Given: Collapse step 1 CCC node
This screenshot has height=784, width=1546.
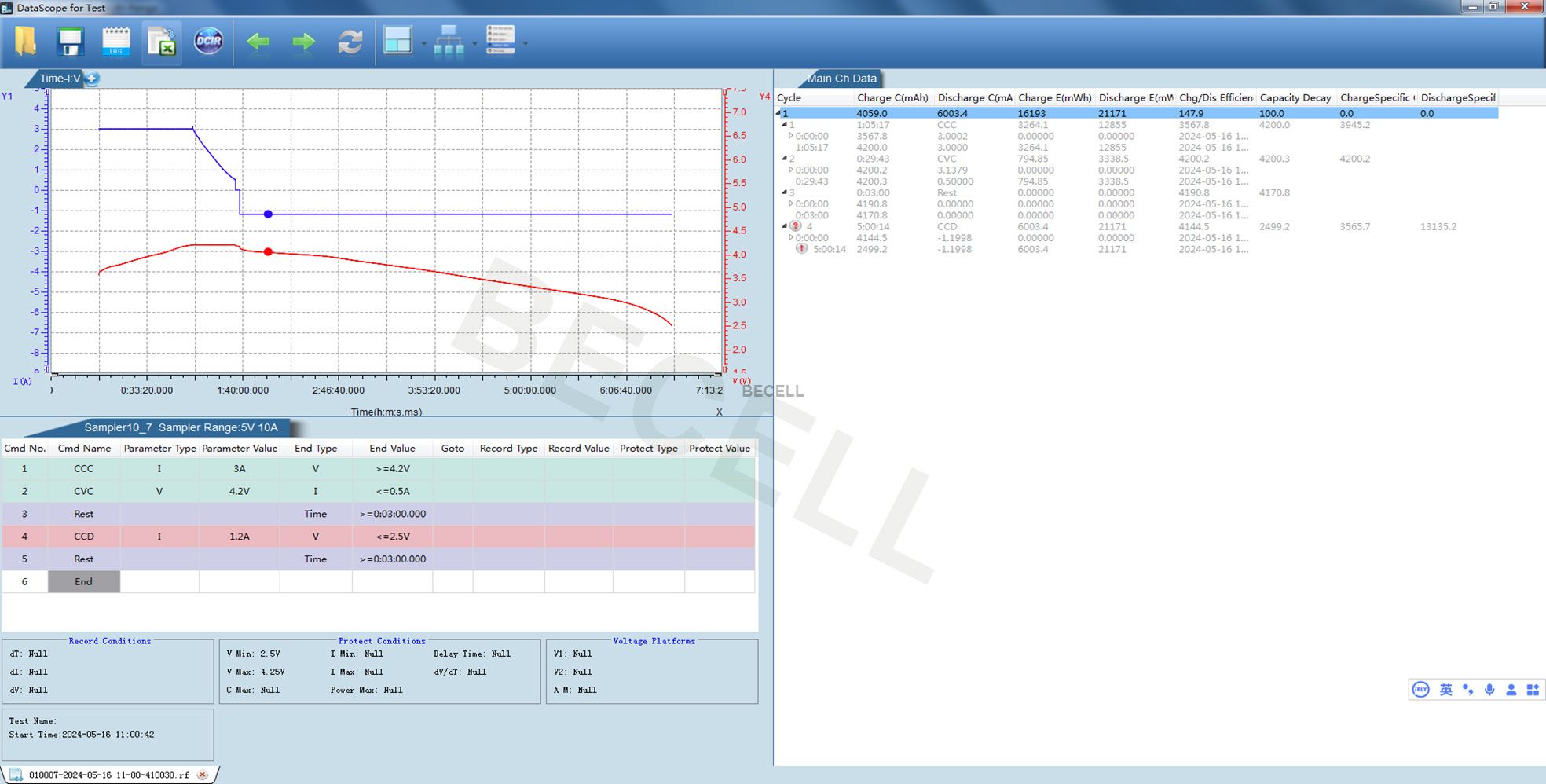Looking at the screenshot, I should click(x=785, y=124).
